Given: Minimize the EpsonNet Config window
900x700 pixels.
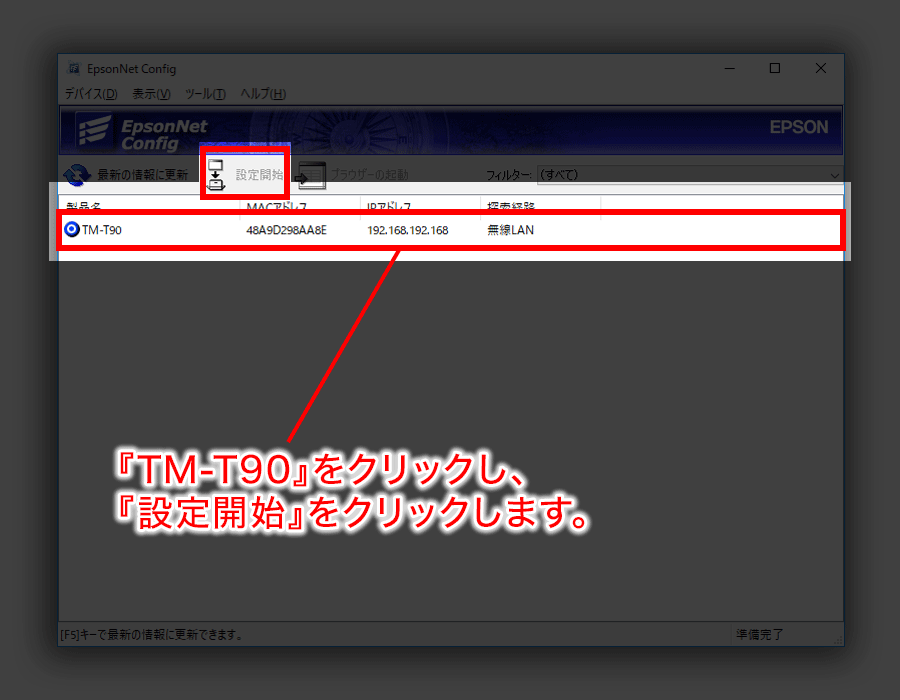Looking at the screenshot, I should [730, 68].
